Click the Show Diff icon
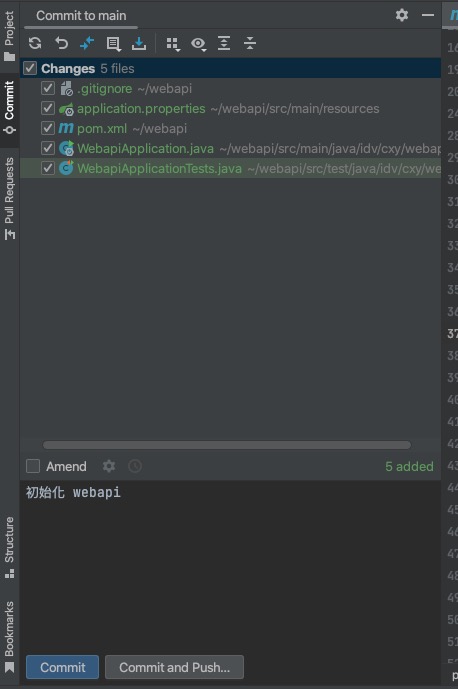This screenshot has width=458, height=689. pyautogui.click(x=87, y=44)
